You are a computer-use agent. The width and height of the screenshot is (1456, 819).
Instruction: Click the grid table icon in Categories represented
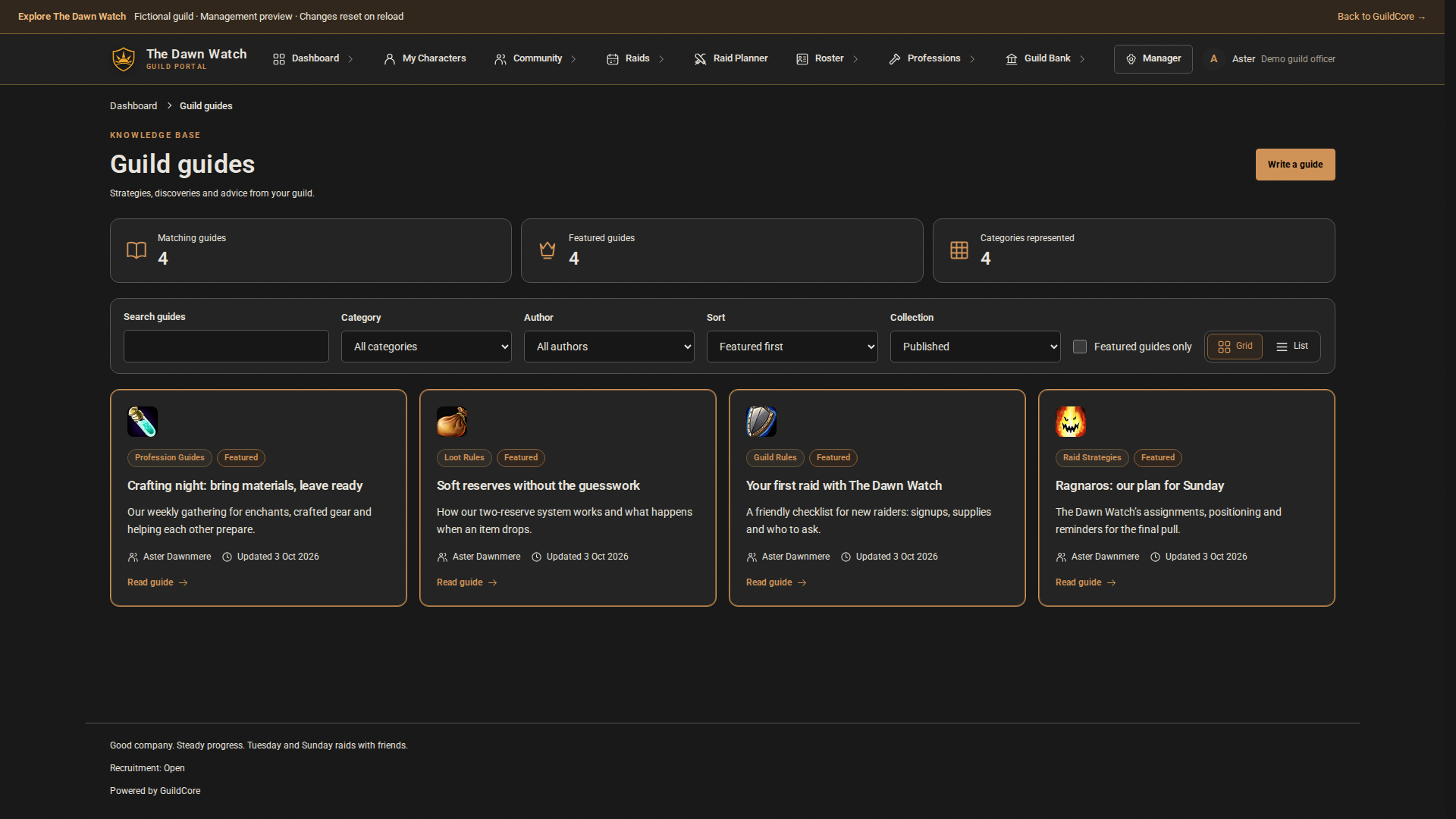pos(959,250)
